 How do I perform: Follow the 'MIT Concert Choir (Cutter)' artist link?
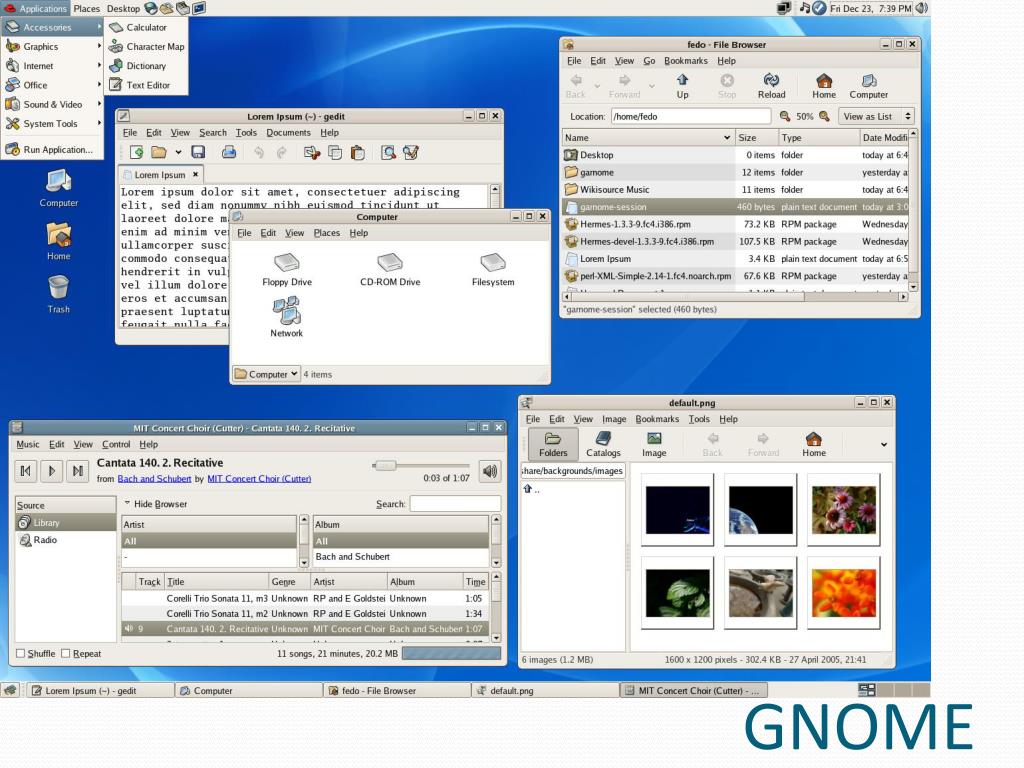(259, 479)
